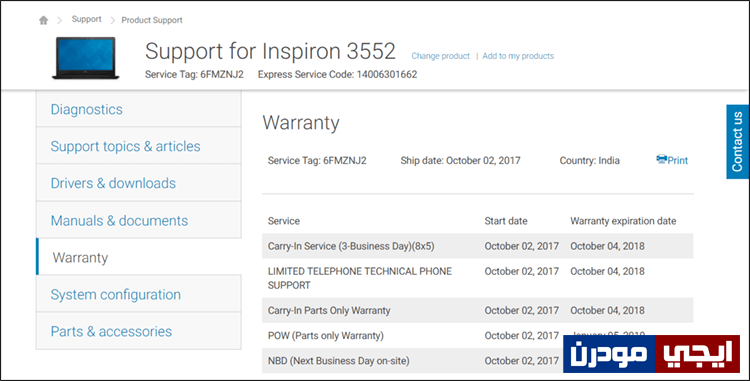Open the Product Support breadcrumb link
The image size is (750, 381).
click(152, 20)
